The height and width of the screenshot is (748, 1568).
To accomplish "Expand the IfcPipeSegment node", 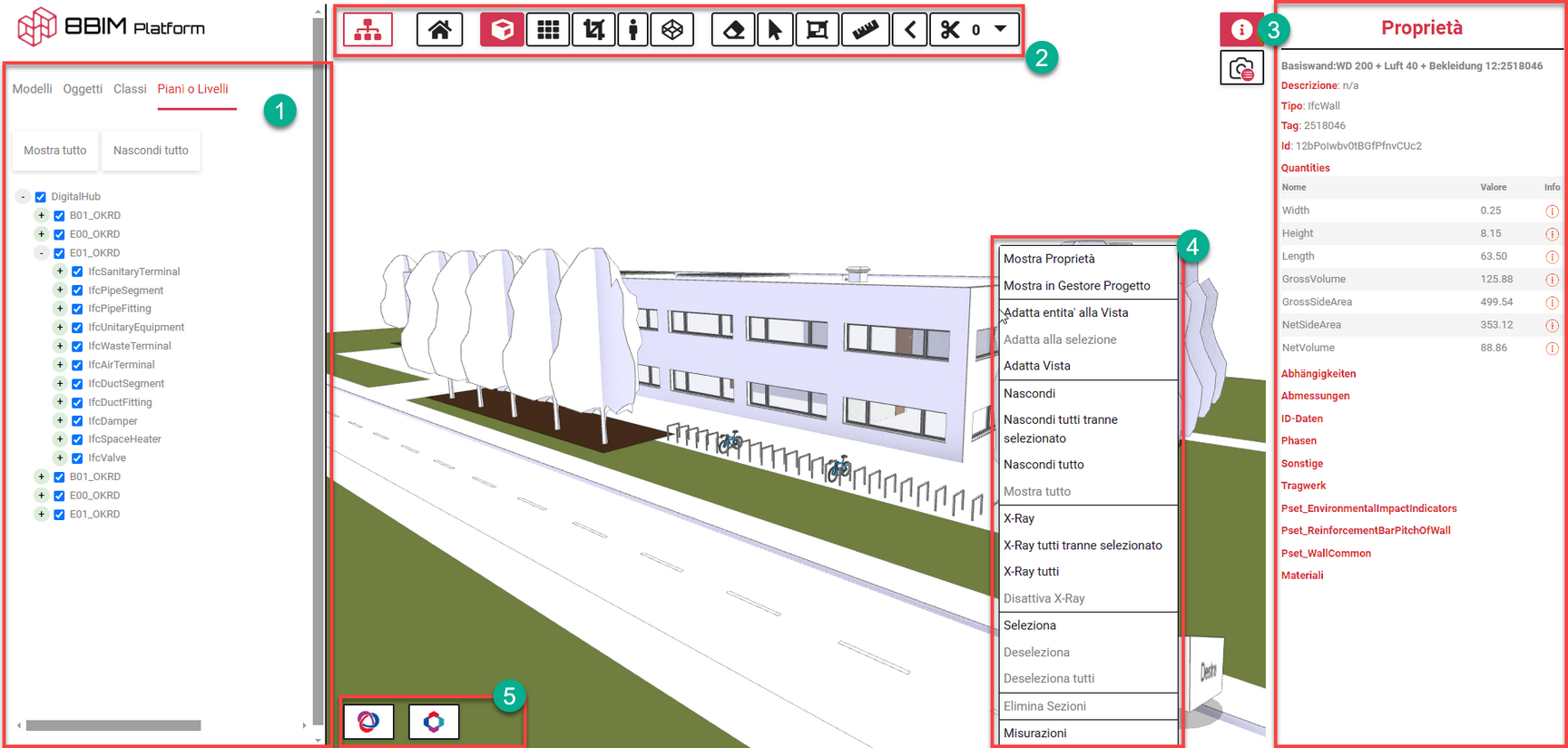I will click(x=60, y=290).
